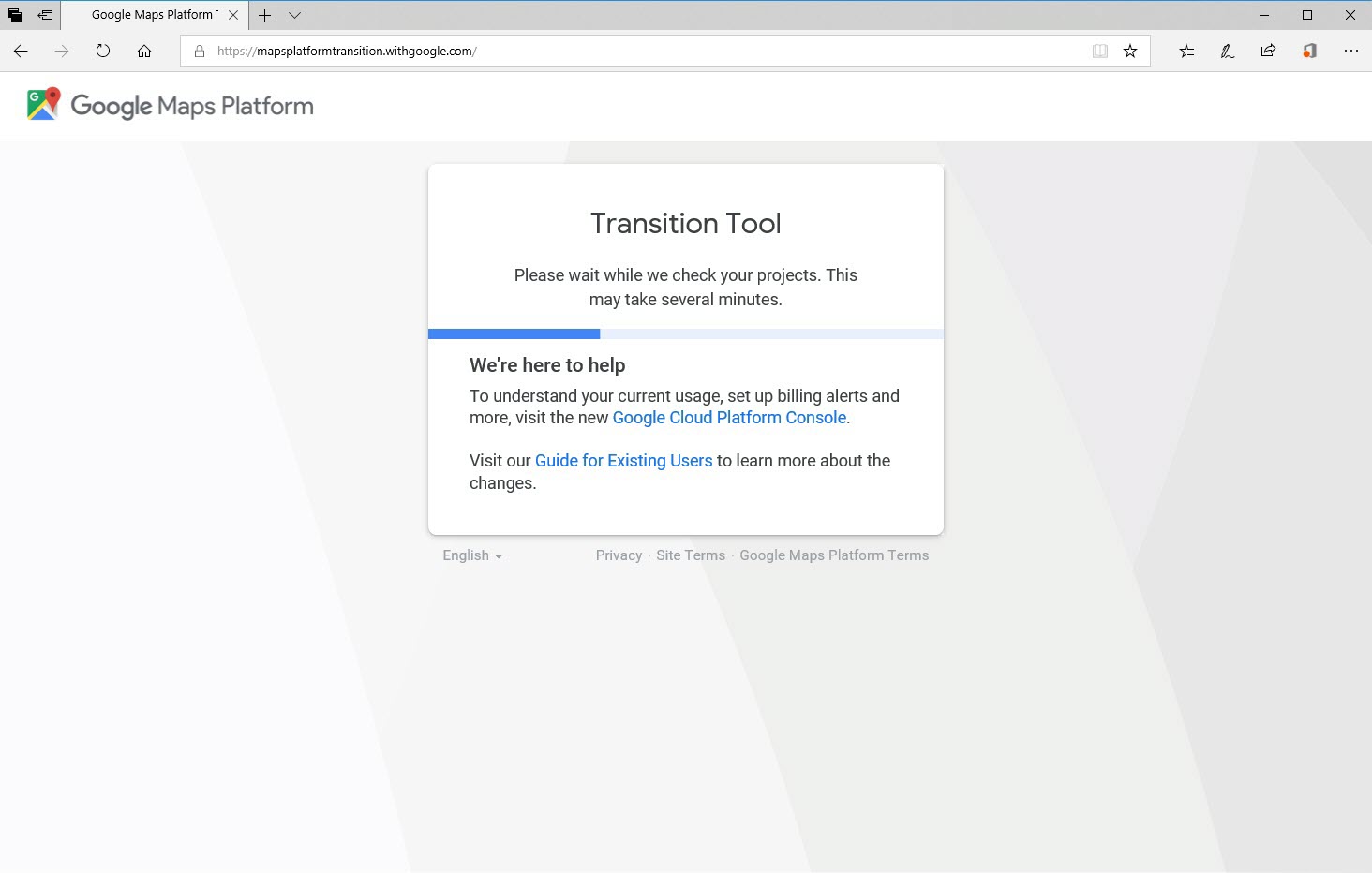Expand the English language dropdown
1372x873 pixels.
click(x=472, y=555)
